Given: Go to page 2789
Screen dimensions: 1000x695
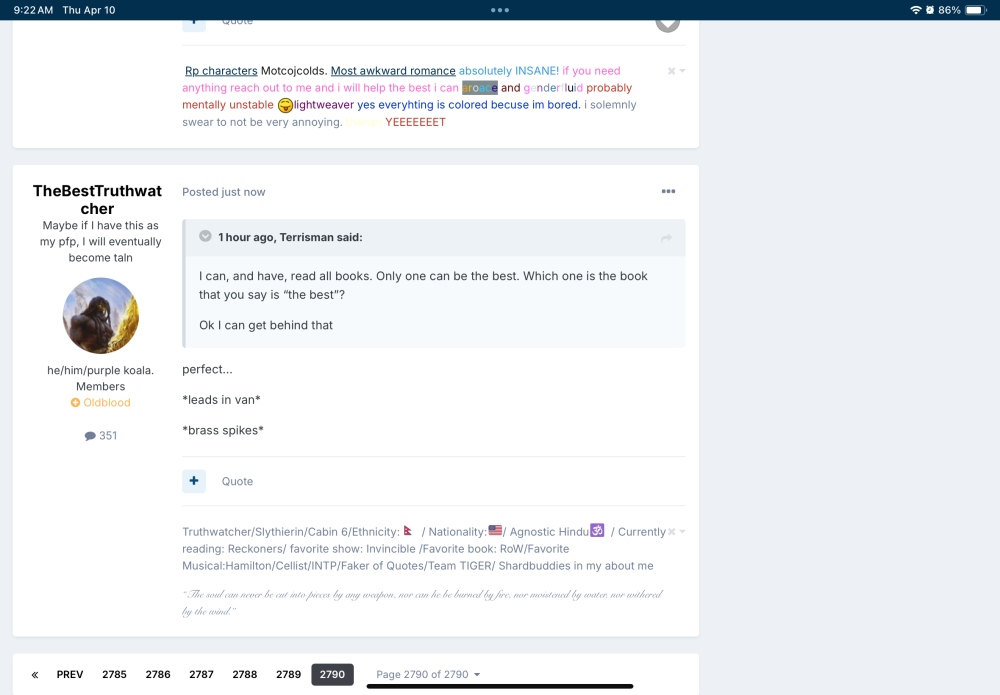Looking at the screenshot, I should point(288,675).
